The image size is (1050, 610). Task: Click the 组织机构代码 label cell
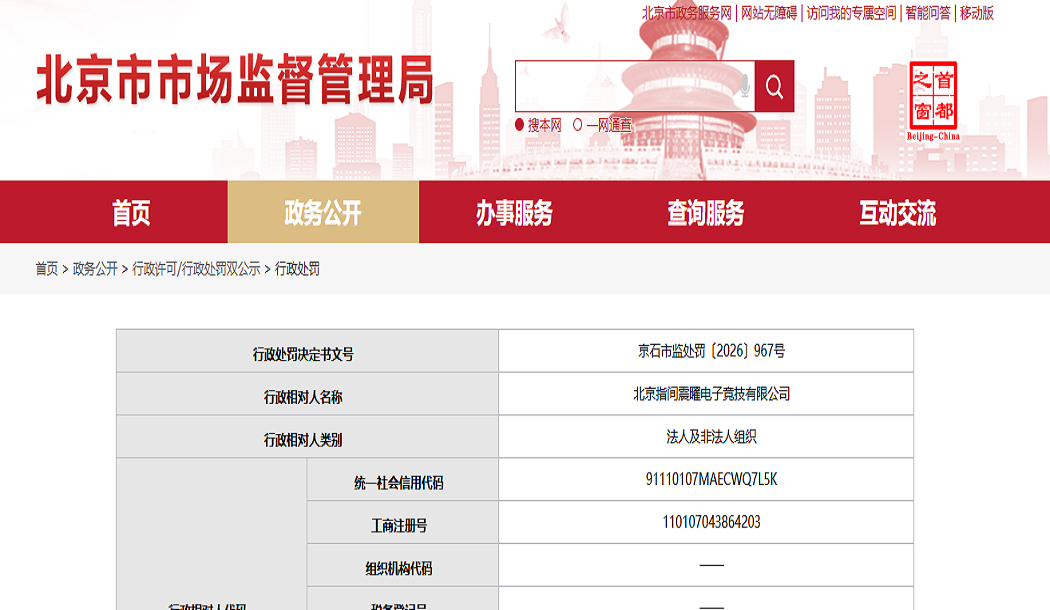click(402, 565)
